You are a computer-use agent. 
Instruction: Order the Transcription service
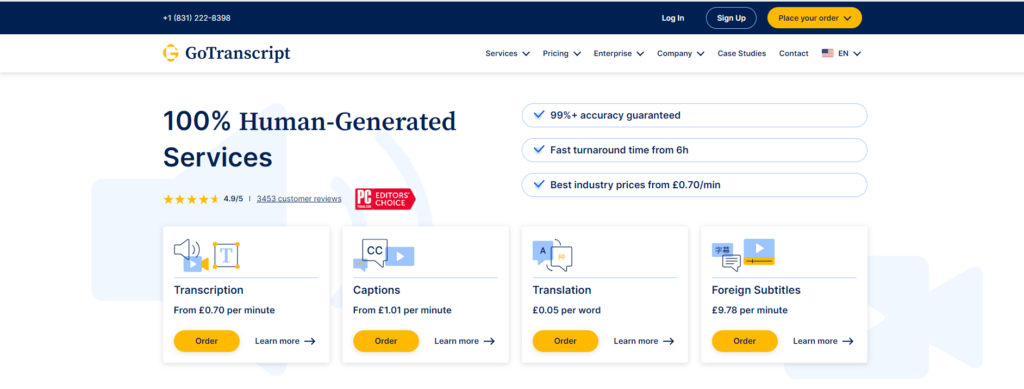206,341
